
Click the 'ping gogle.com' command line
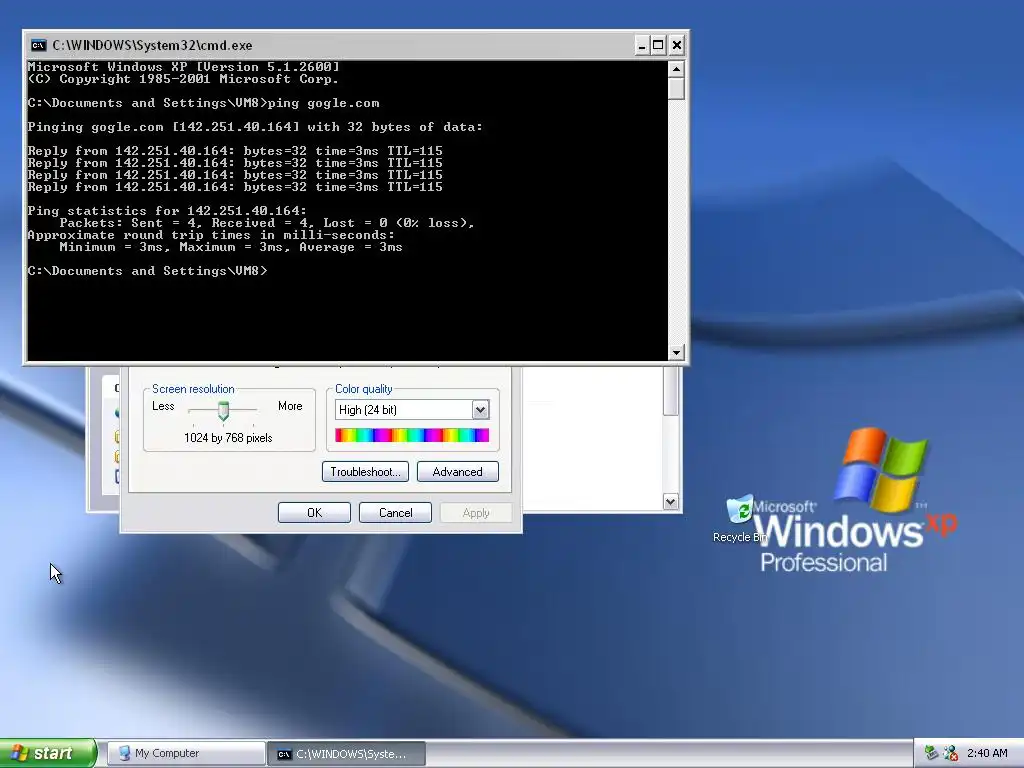[203, 103]
